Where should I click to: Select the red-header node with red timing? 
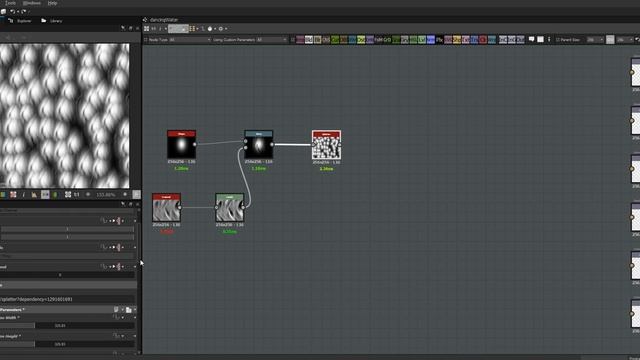point(167,208)
